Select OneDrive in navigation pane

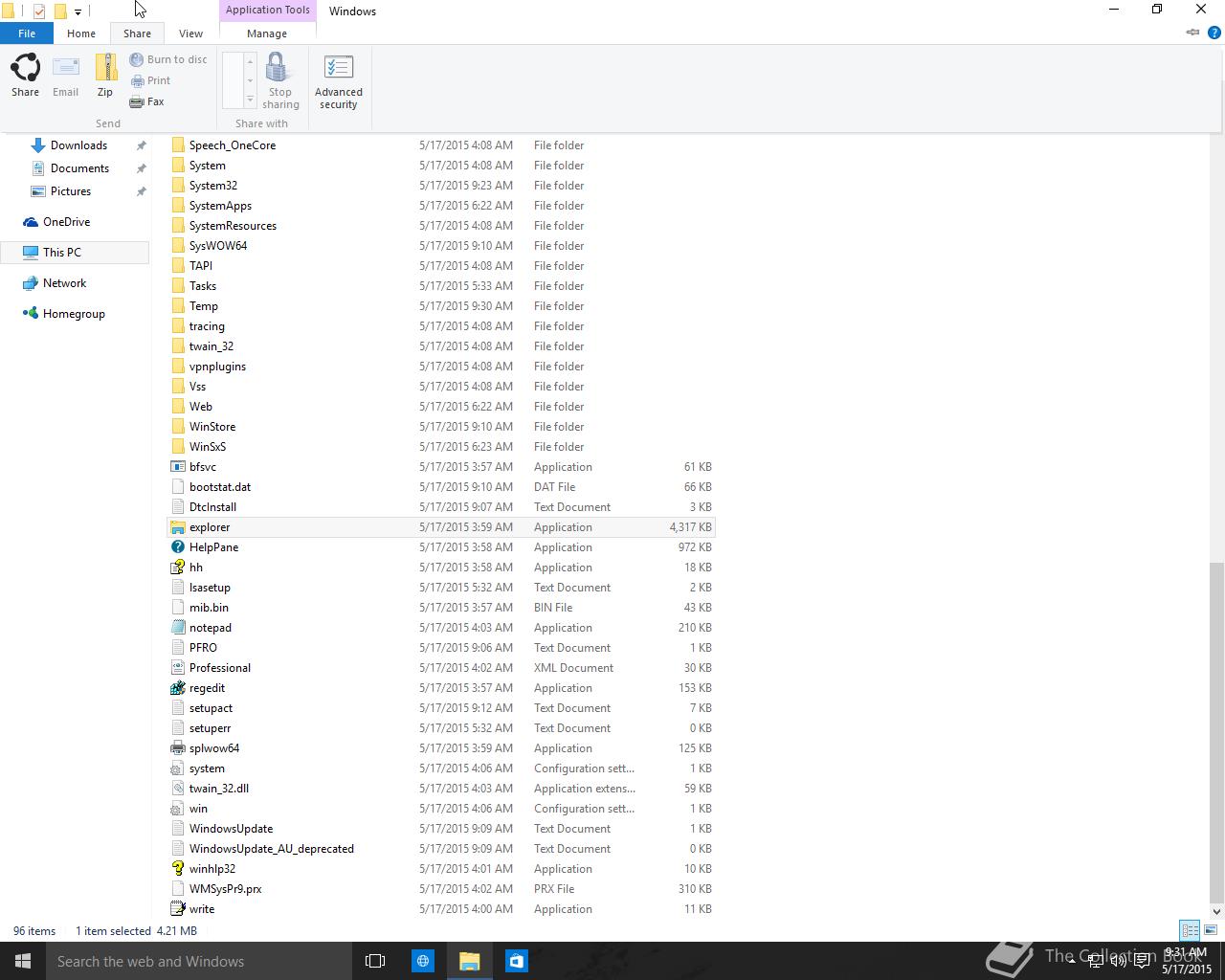66,222
